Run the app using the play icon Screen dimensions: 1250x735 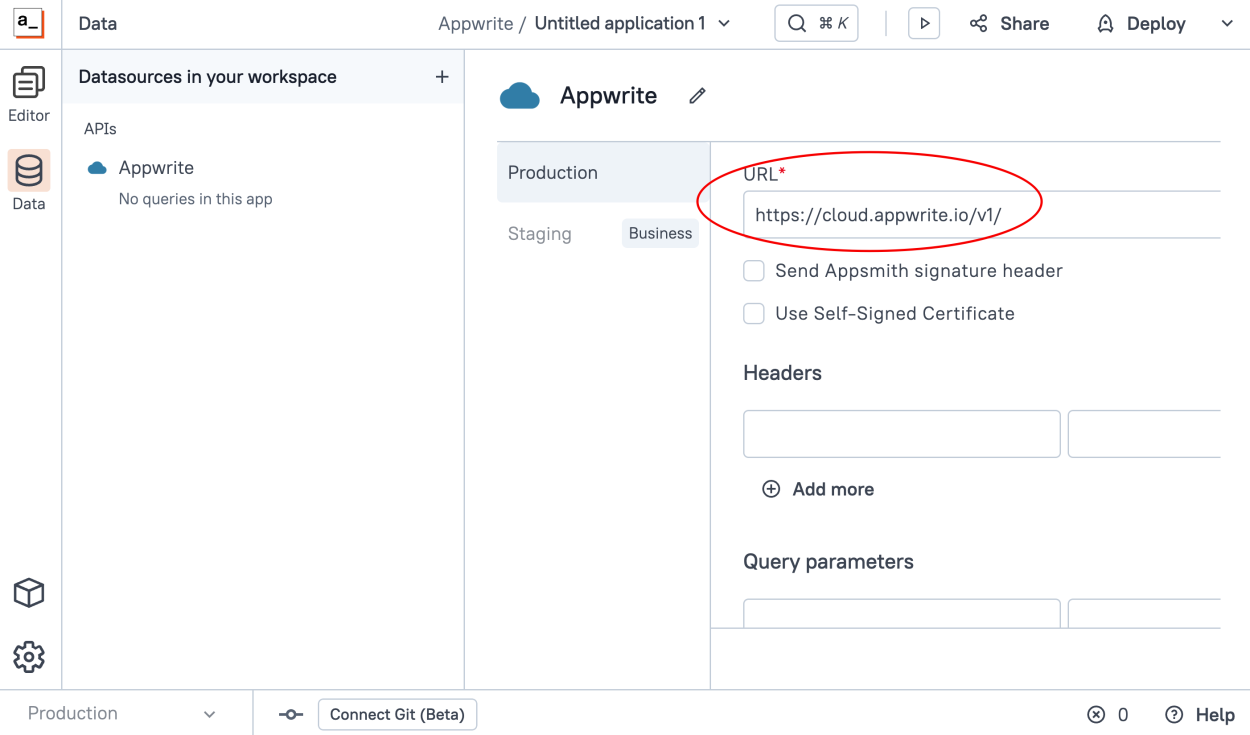tap(923, 23)
